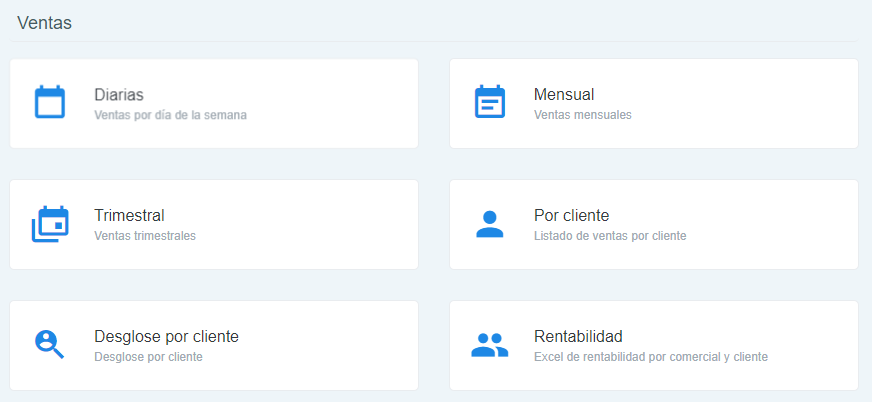Click the blank calendar icon for Diarias
The width and height of the screenshot is (872, 402).
coord(50,102)
